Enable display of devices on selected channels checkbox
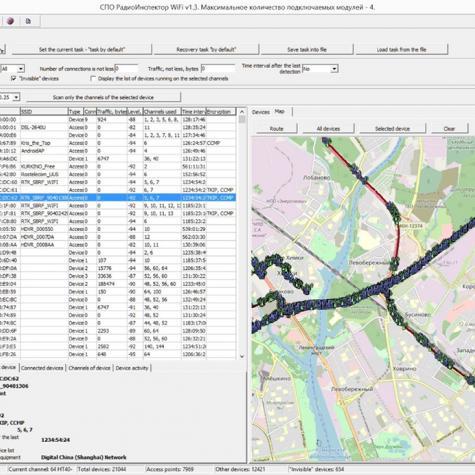This screenshot has width=475, height=475. (93, 78)
